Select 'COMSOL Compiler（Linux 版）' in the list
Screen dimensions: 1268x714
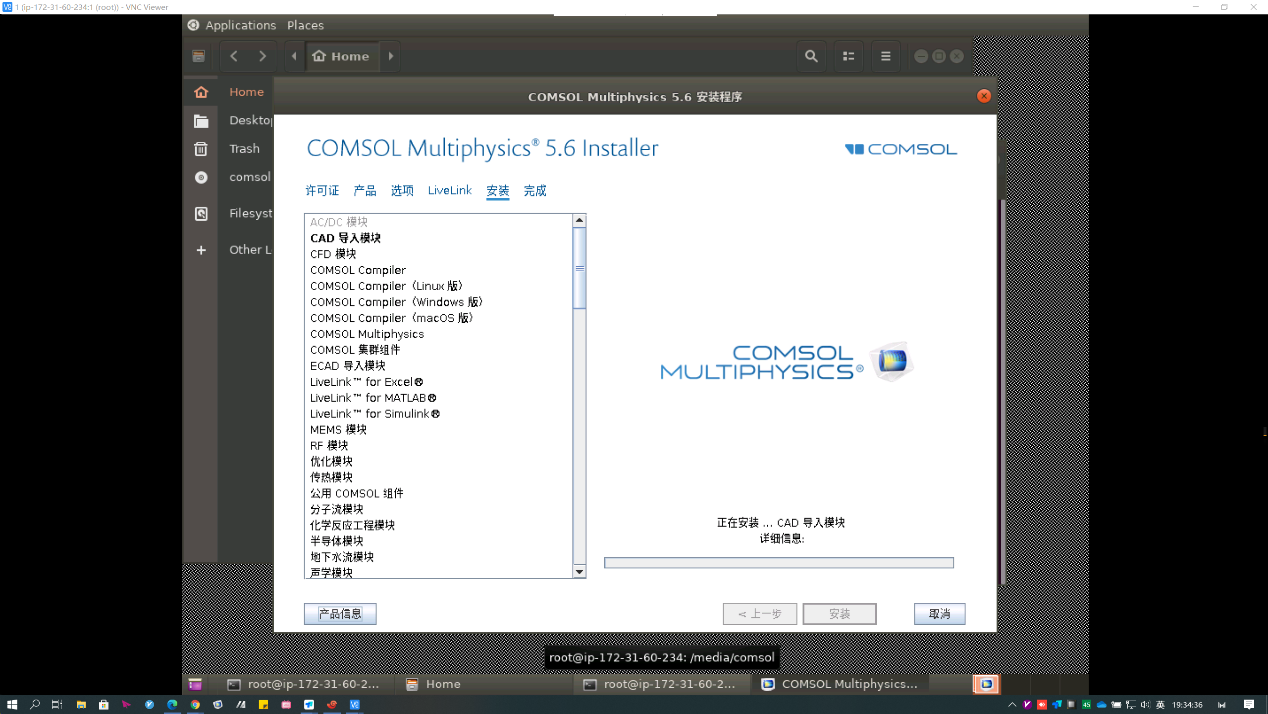click(387, 286)
